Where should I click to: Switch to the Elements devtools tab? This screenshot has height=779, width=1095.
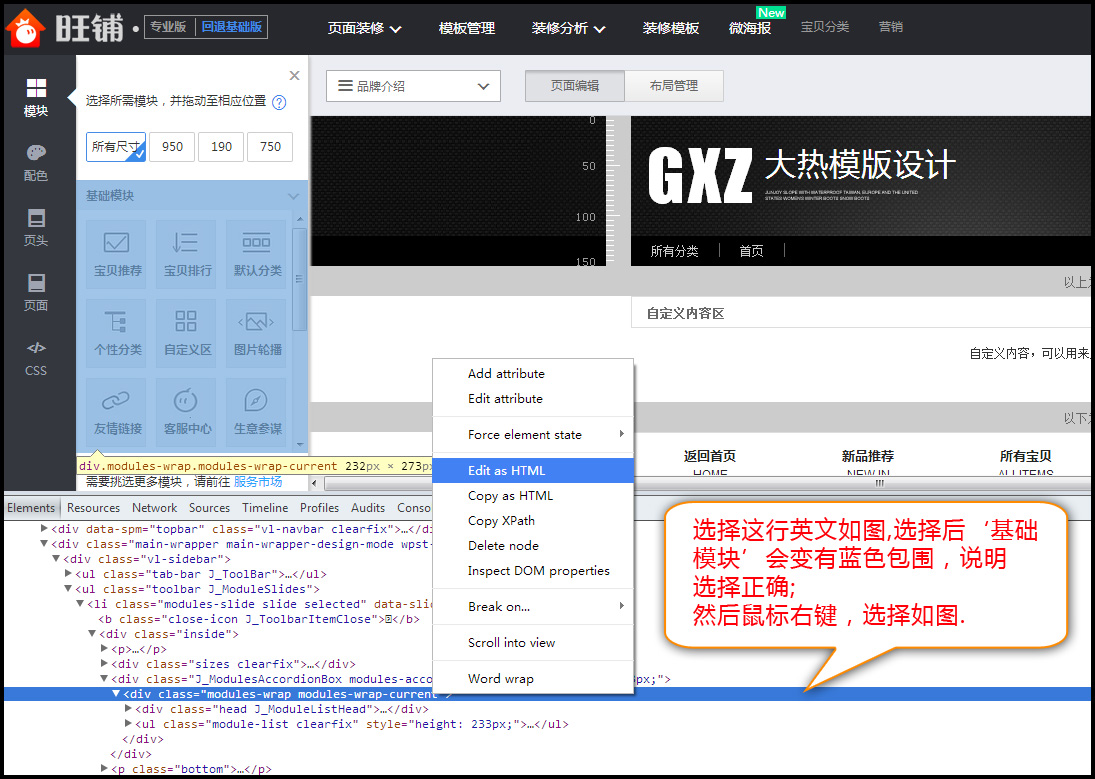(31, 508)
